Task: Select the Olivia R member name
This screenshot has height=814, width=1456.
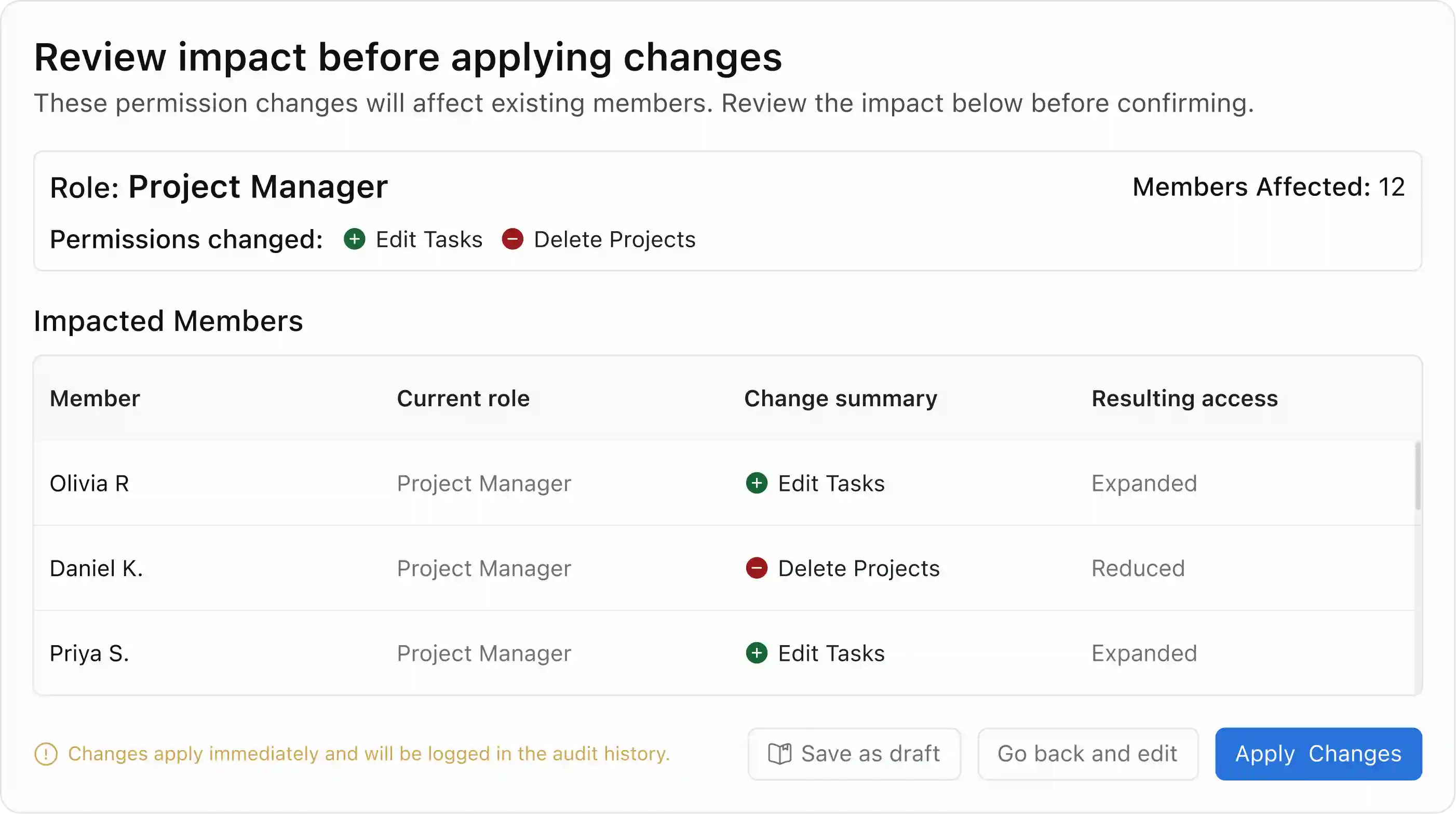Action: click(89, 483)
